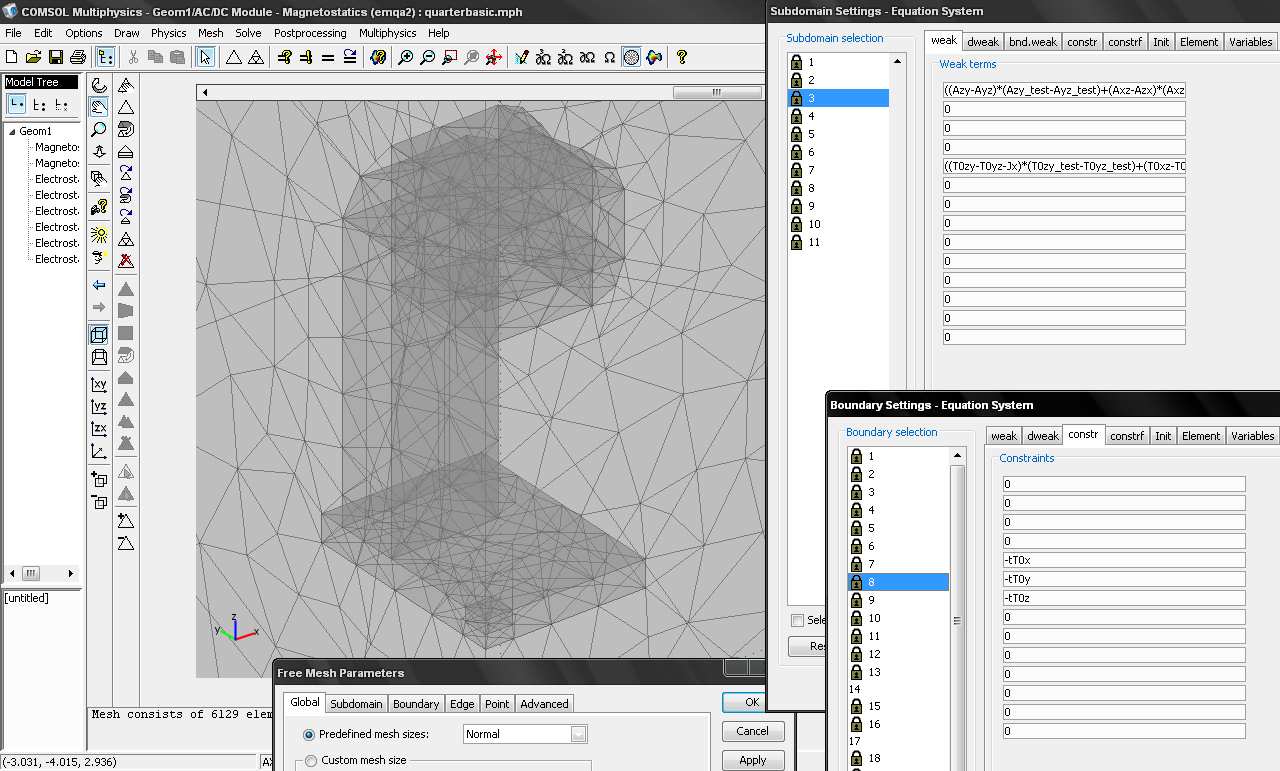Open the Multiphysics menu
This screenshot has width=1280, height=771.
[x=388, y=33]
